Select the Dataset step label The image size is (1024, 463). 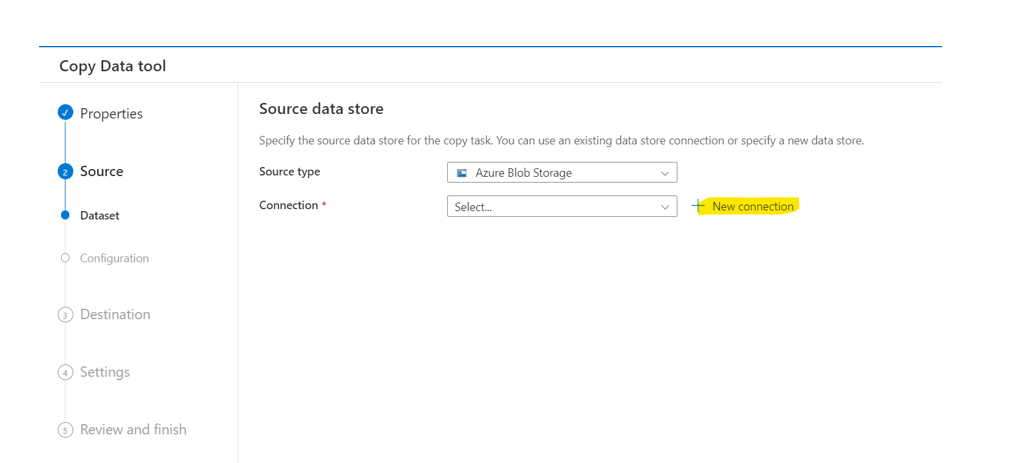[100, 216]
